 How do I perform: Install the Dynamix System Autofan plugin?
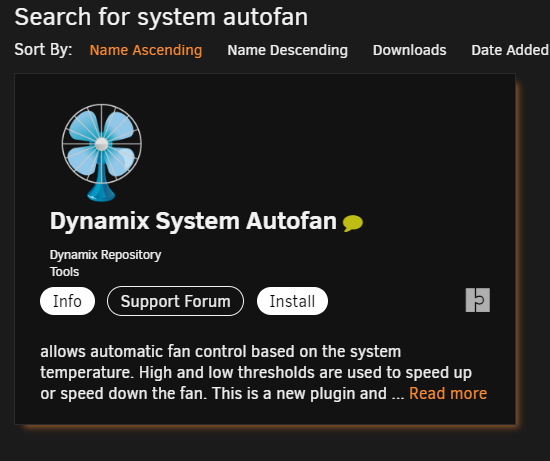point(292,301)
